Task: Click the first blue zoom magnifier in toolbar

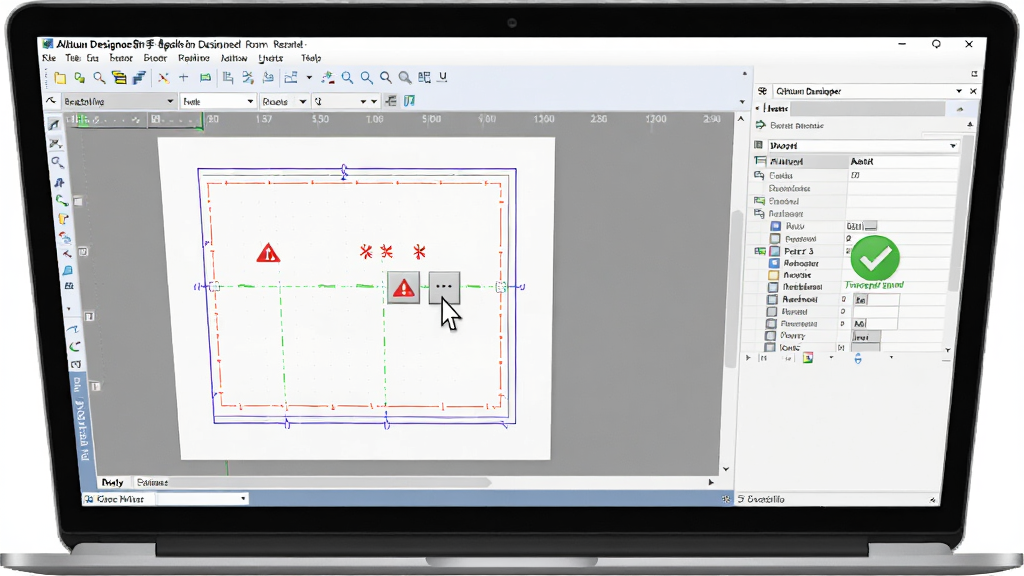Action: (347, 78)
